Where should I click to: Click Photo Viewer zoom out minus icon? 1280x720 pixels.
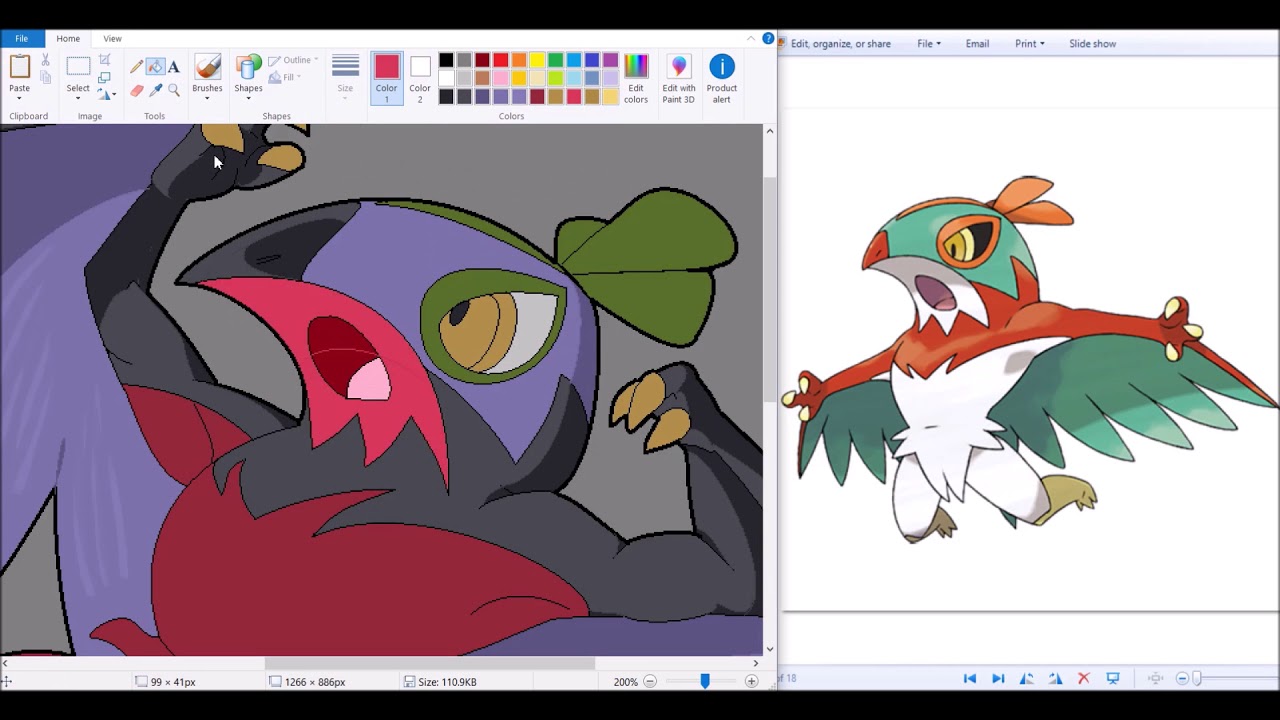(1183, 678)
